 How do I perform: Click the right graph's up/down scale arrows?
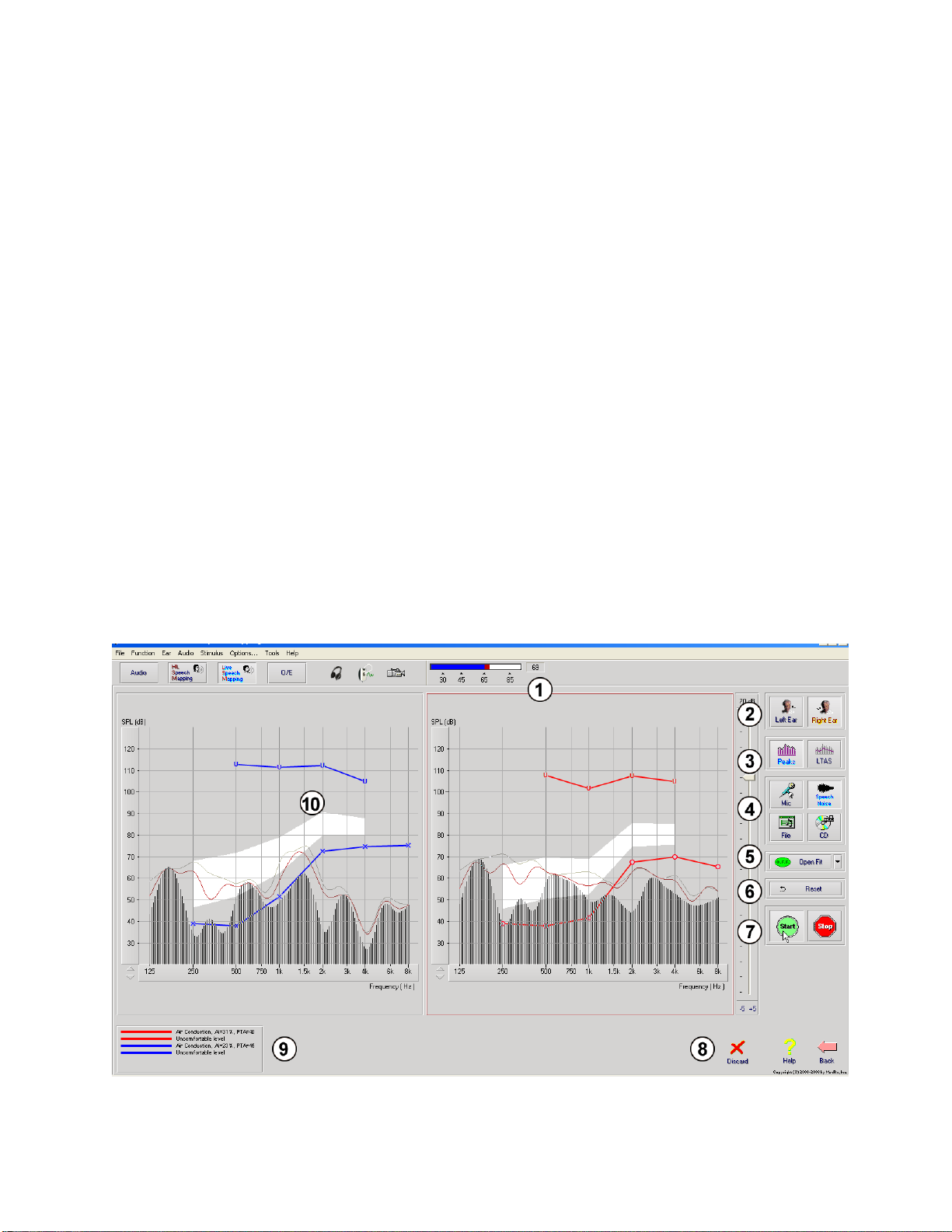coord(440,972)
